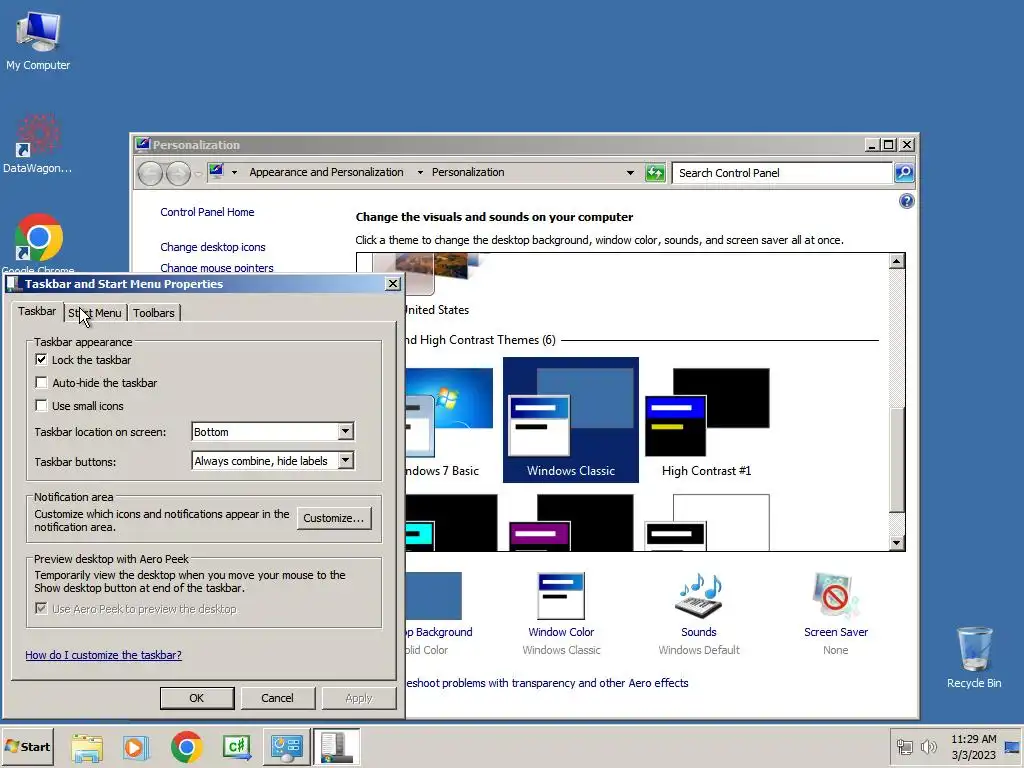1024x768 pixels.
Task: Go forward in the Personalization window
Action: (x=178, y=173)
